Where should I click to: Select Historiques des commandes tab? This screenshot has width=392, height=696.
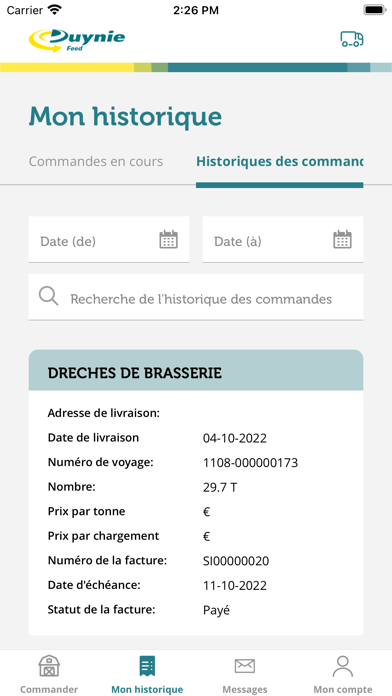pos(280,162)
